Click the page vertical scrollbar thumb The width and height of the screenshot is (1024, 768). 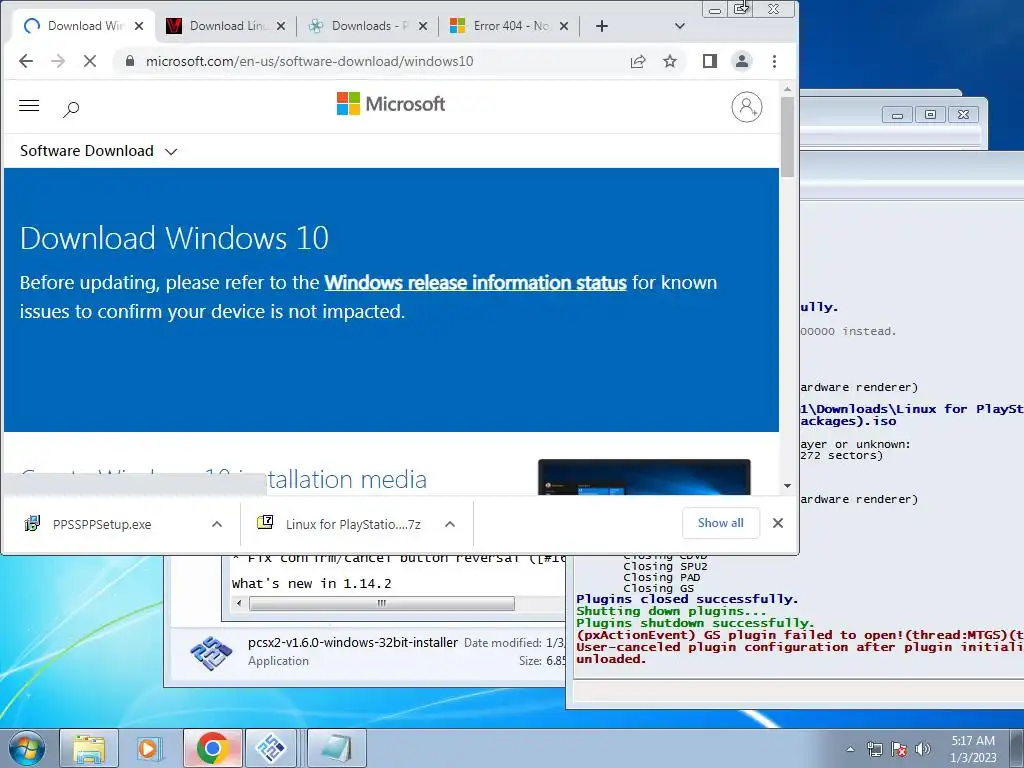(787, 136)
